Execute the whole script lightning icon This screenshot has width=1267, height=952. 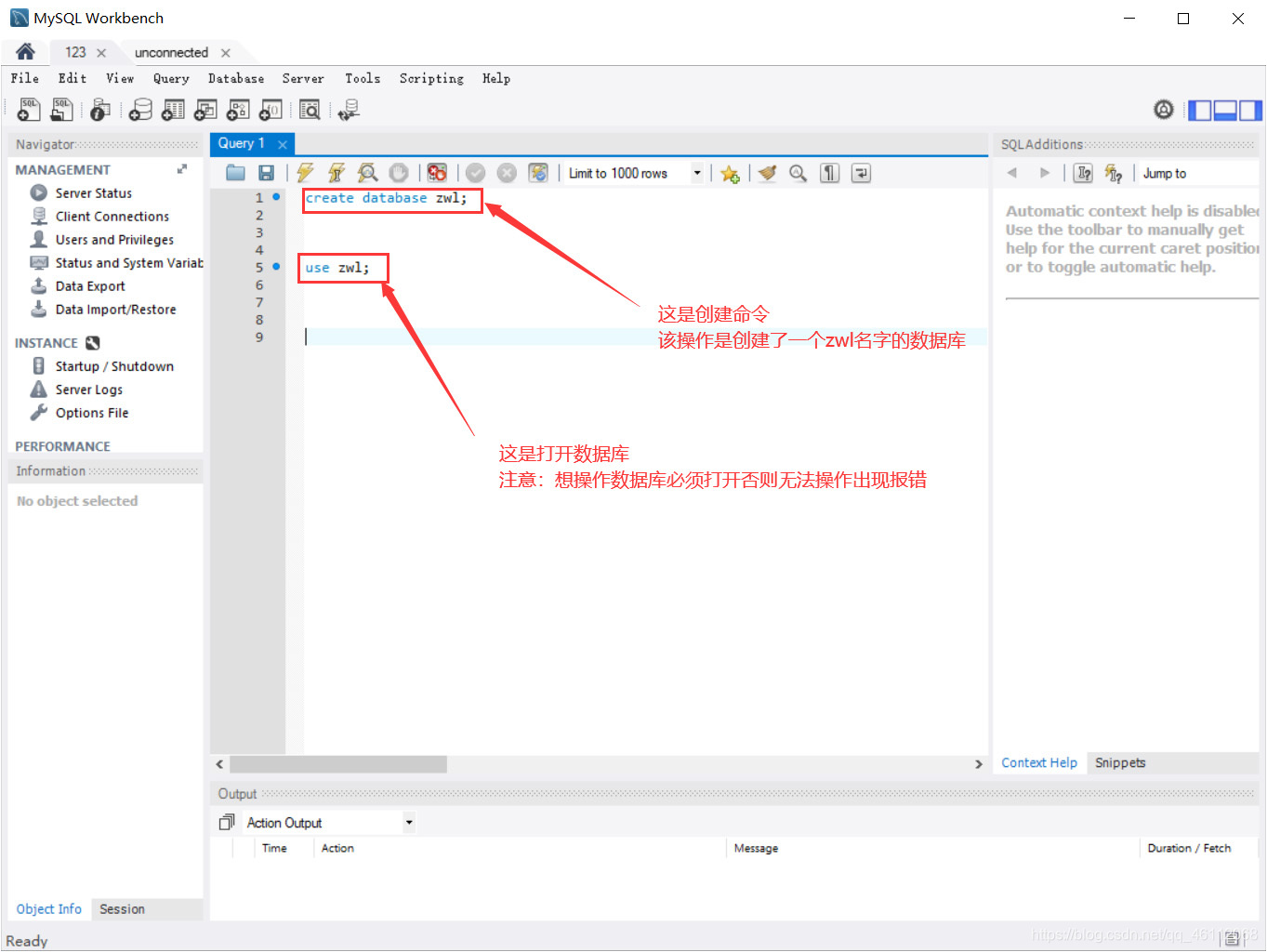[305, 173]
